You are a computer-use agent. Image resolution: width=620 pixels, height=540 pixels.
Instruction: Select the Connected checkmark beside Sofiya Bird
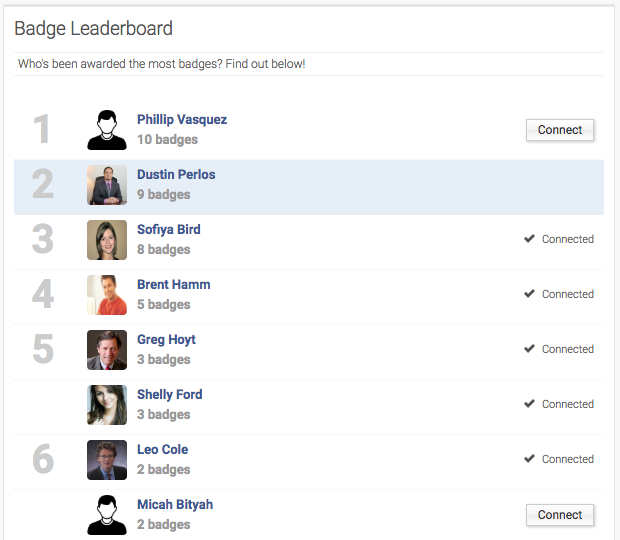point(529,239)
